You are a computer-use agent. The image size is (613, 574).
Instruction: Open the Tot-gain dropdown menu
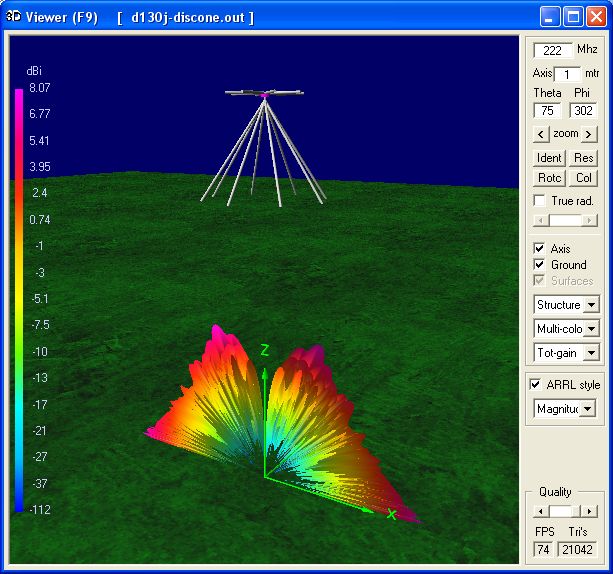(x=591, y=353)
